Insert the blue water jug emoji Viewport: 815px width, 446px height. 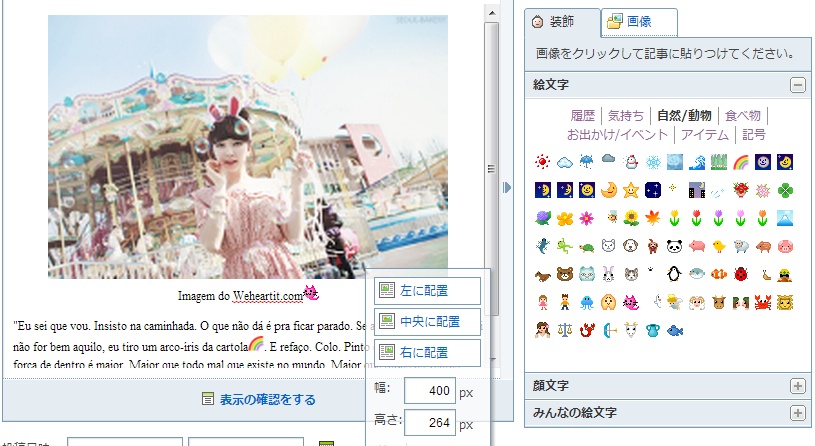pos(653,330)
